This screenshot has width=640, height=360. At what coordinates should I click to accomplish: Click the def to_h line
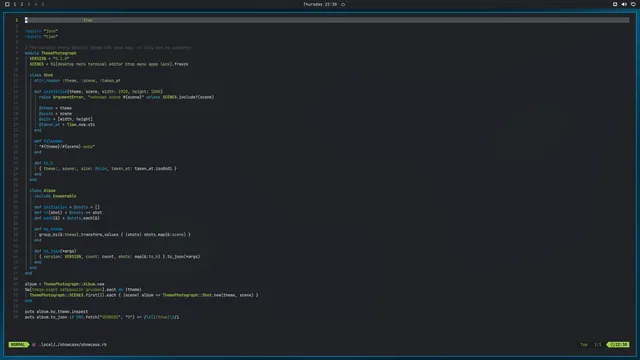(44, 163)
